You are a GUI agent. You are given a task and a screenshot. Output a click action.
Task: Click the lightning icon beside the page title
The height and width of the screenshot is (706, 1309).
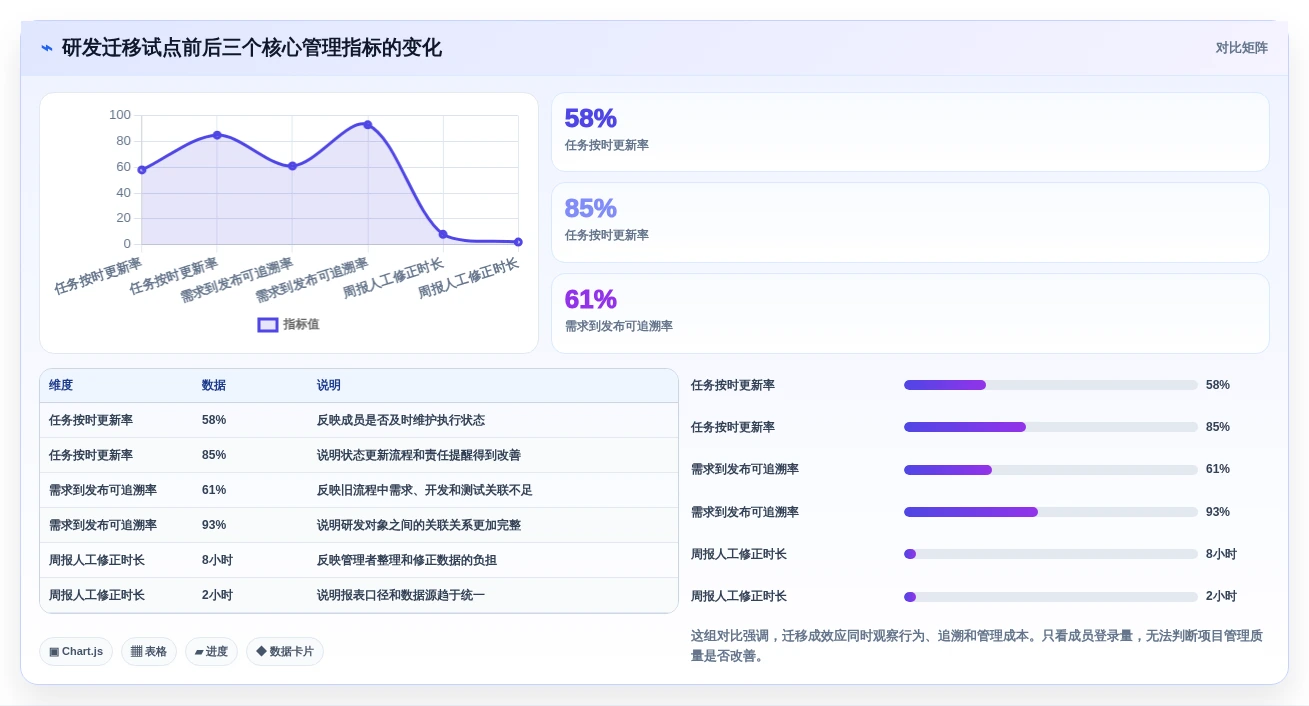[47, 48]
